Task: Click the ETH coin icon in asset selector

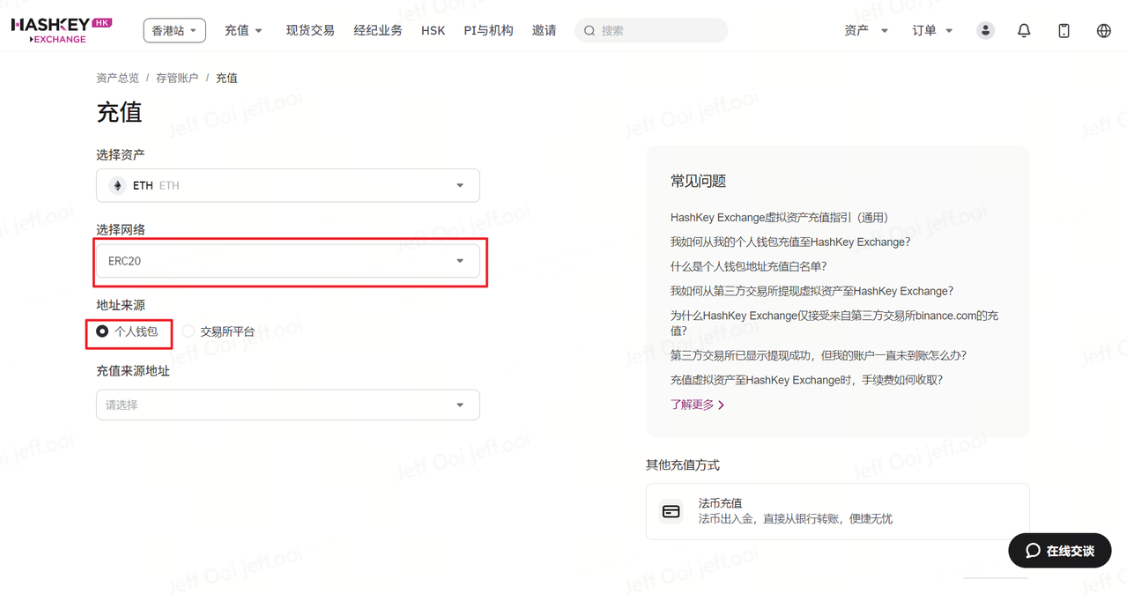Action: tap(117, 185)
